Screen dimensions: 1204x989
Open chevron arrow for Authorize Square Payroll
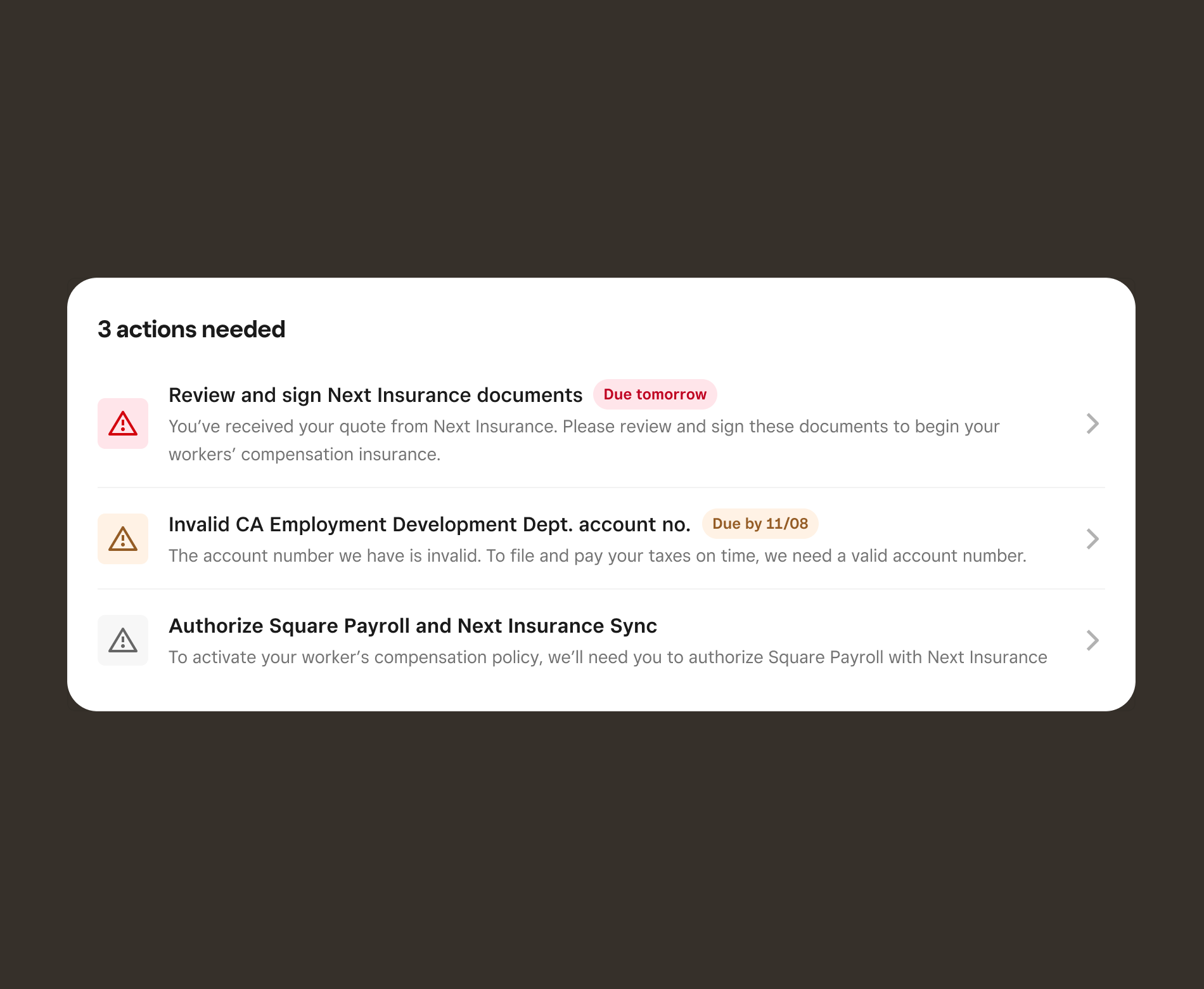click(x=1092, y=640)
